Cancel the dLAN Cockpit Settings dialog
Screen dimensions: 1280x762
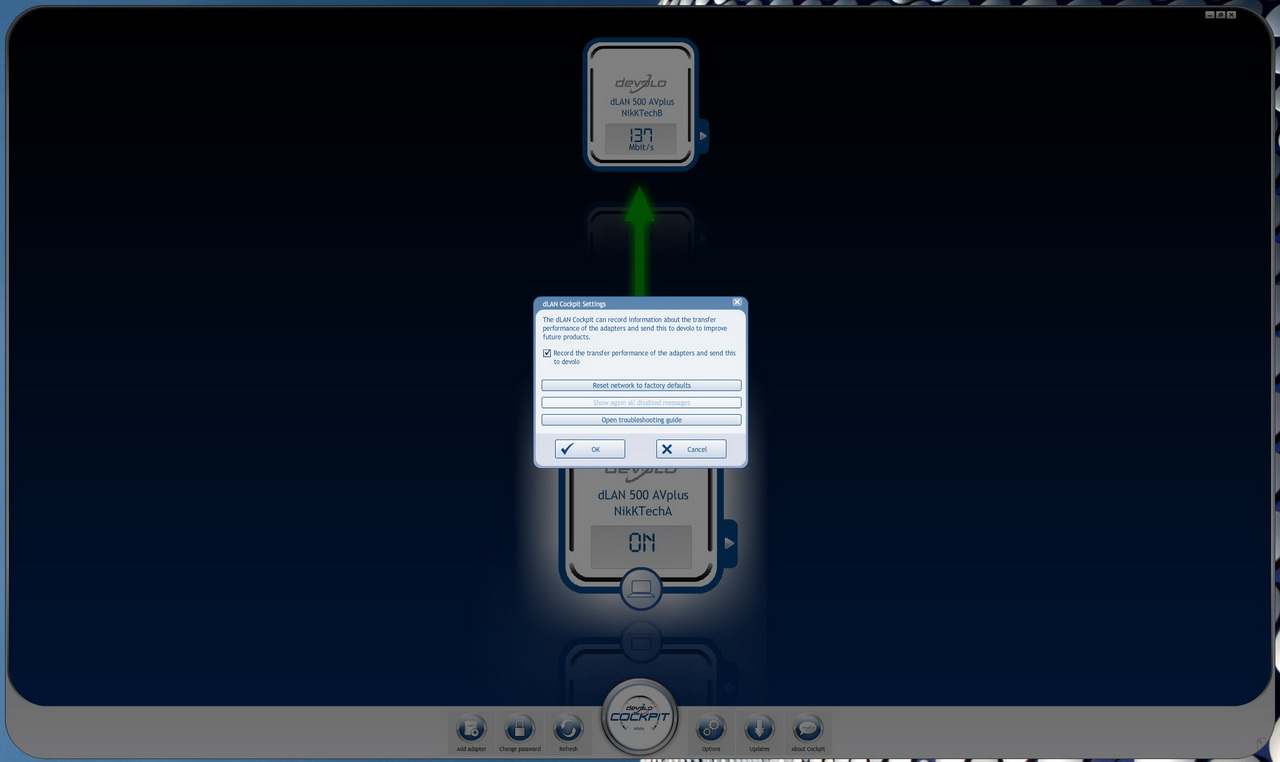point(691,449)
